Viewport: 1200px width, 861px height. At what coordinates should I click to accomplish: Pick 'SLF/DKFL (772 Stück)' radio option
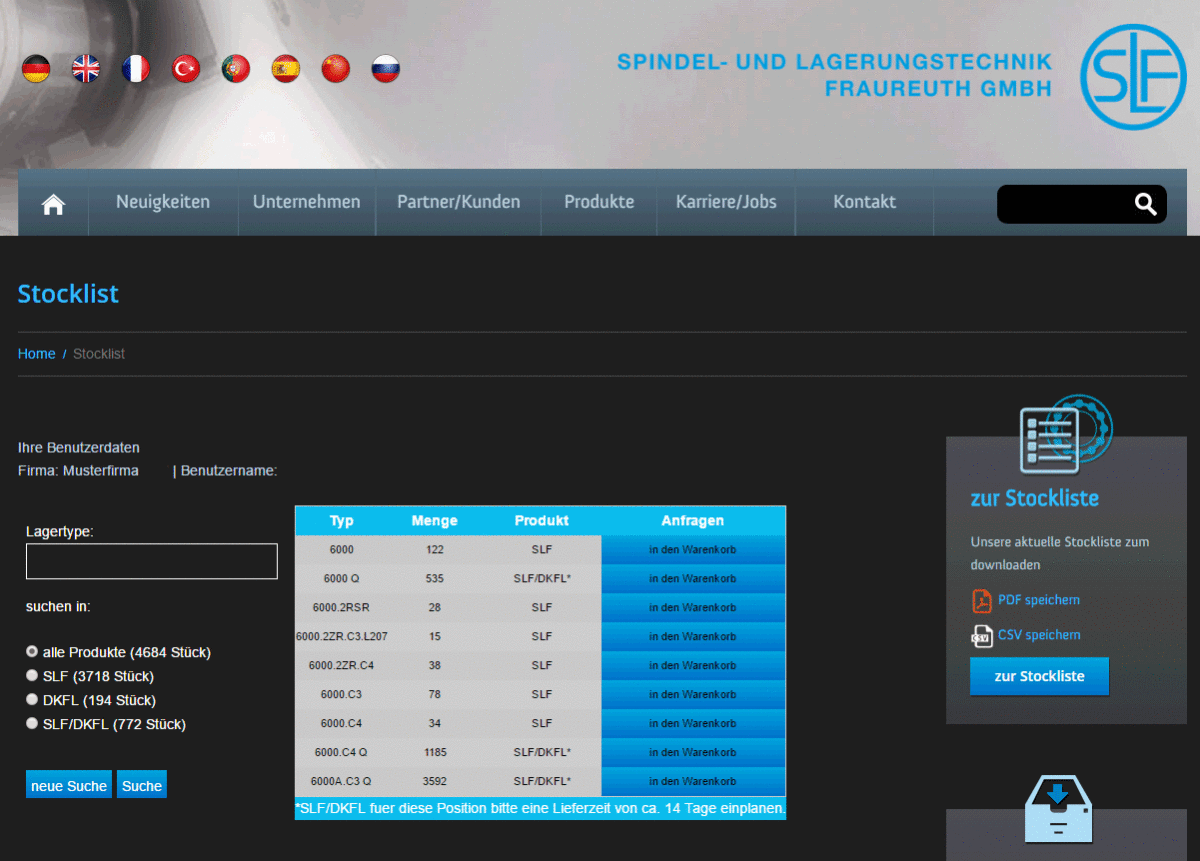pyautogui.click(x=32, y=724)
